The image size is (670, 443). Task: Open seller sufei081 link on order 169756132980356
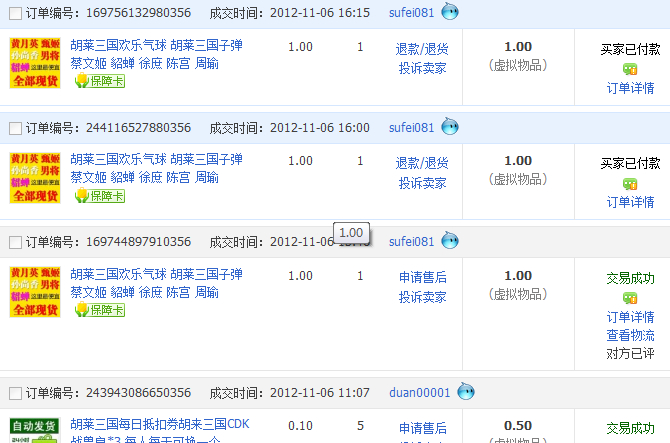point(411,13)
